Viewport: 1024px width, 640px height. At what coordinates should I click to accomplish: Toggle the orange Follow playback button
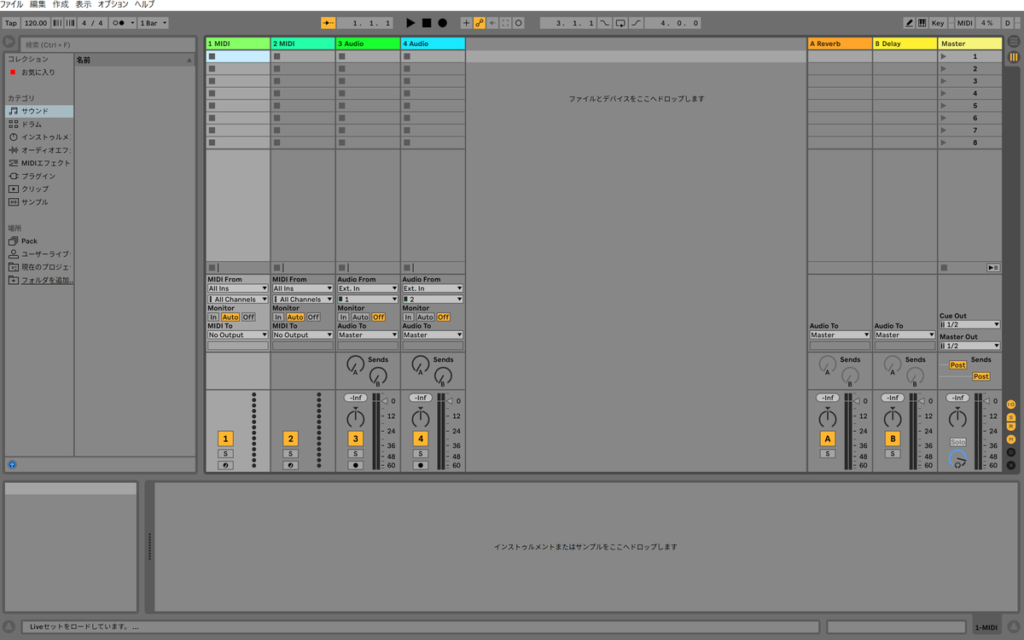click(x=328, y=23)
